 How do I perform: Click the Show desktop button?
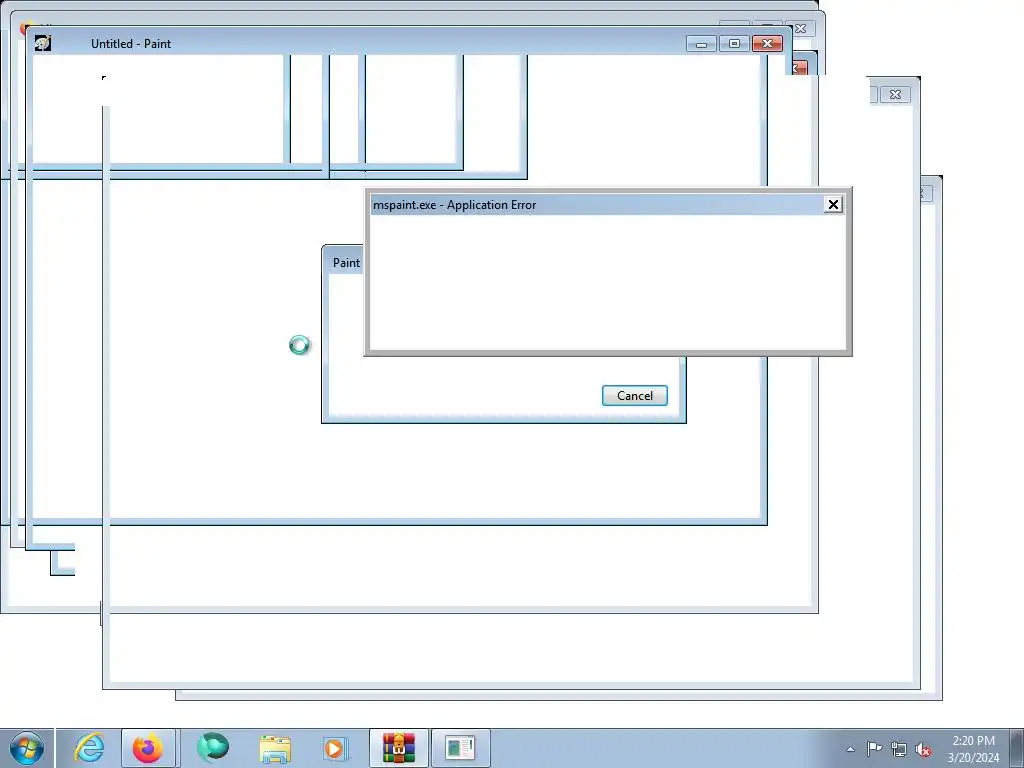[1017, 748]
